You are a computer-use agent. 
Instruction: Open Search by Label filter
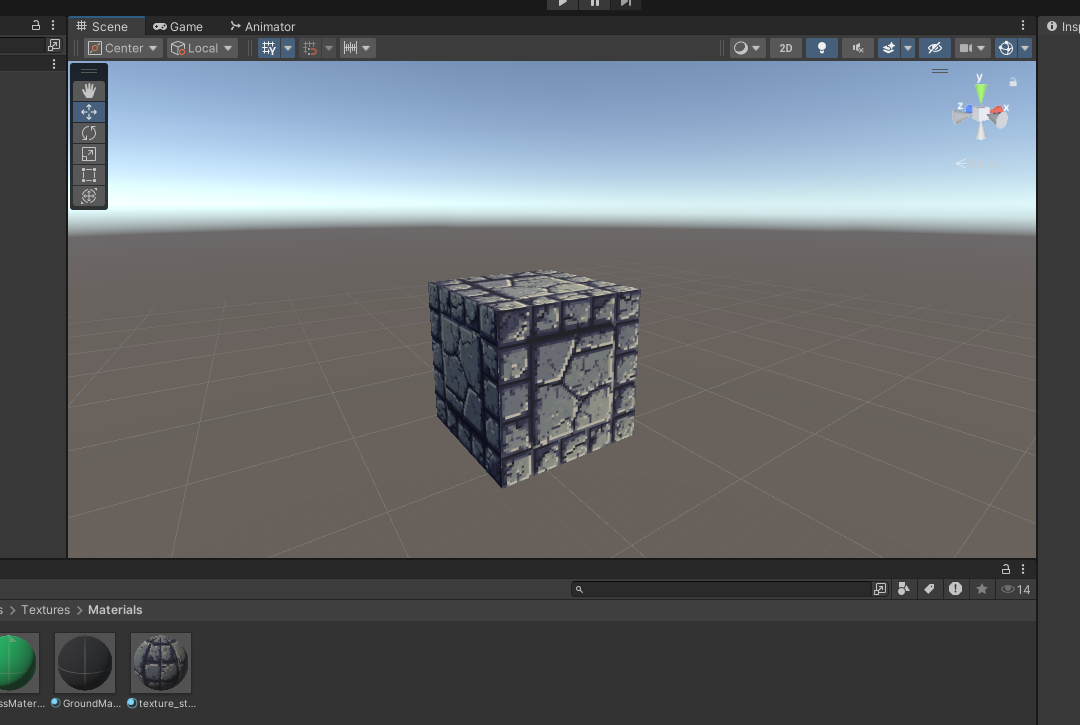pyautogui.click(x=929, y=589)
